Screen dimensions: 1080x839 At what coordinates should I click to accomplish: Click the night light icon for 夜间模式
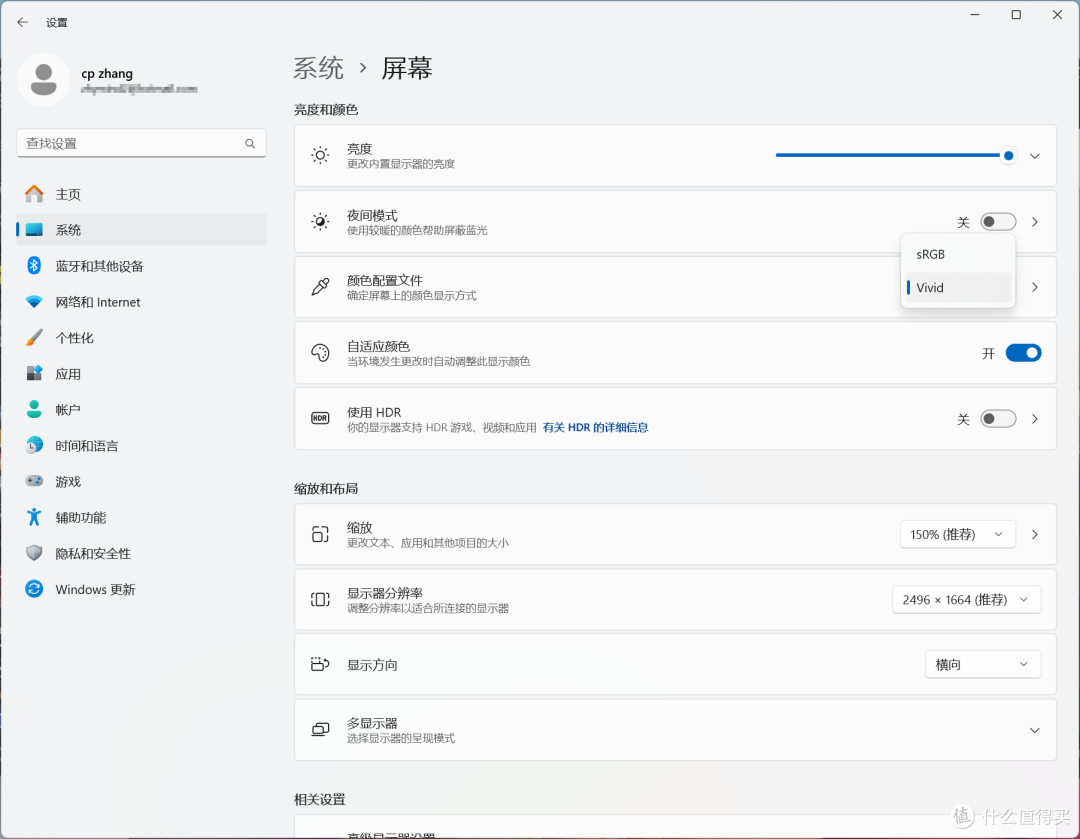(320, 222)
